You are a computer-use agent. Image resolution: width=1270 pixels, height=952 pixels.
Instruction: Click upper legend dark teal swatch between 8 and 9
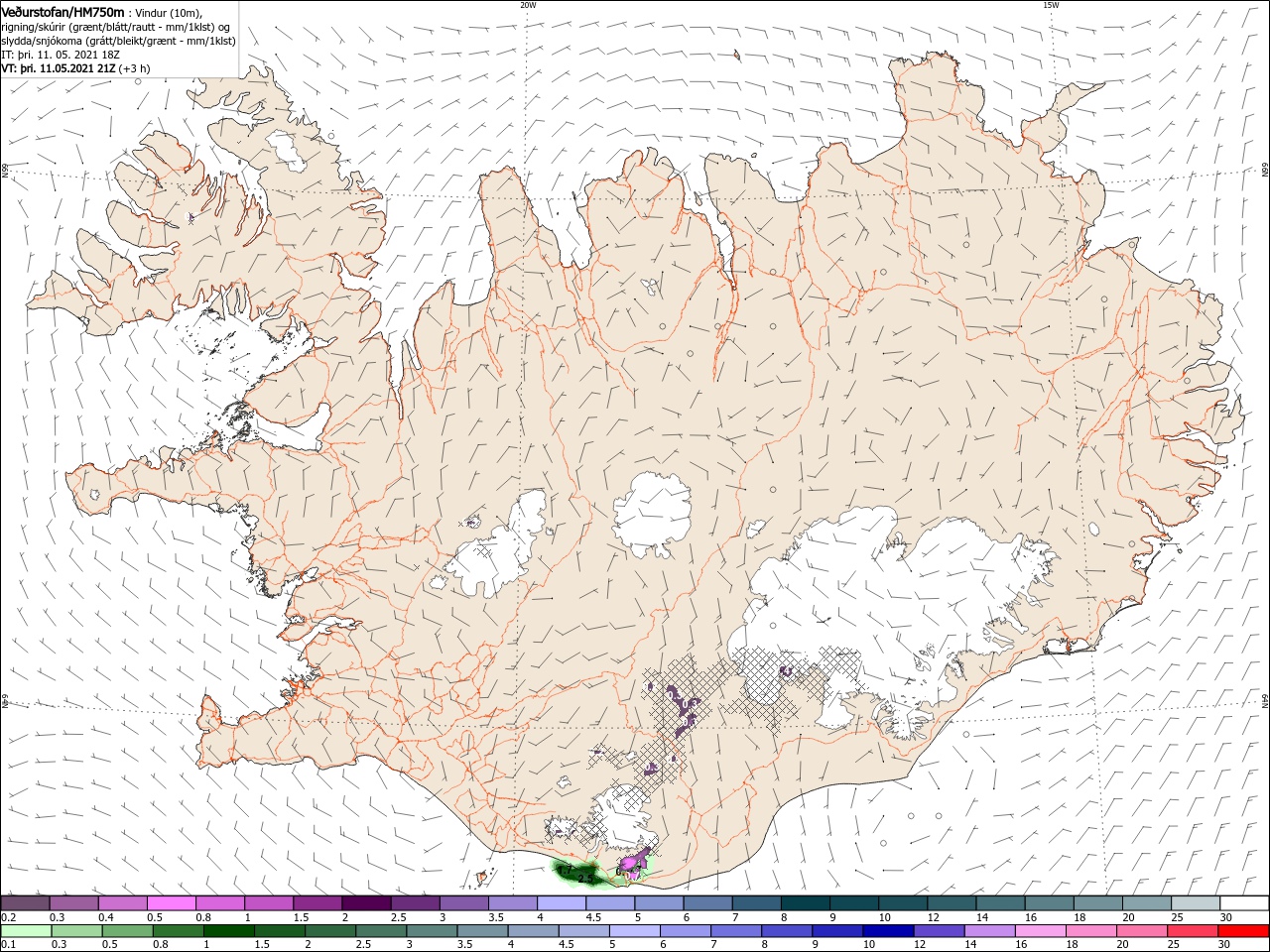pyautogui.click(x=806, y=903)
